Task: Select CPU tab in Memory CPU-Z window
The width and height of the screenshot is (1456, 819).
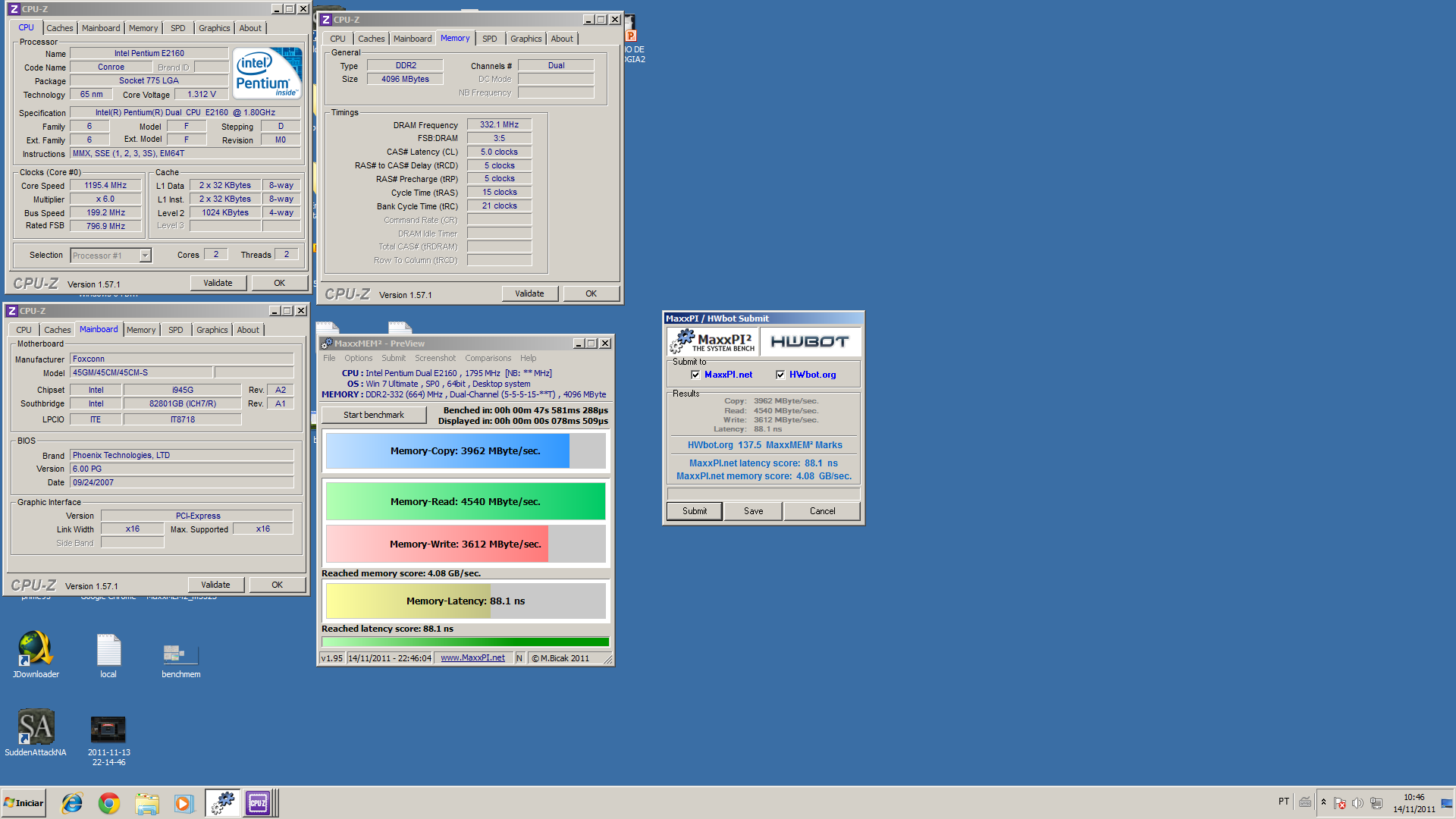Action: click(x=337, y=39)
